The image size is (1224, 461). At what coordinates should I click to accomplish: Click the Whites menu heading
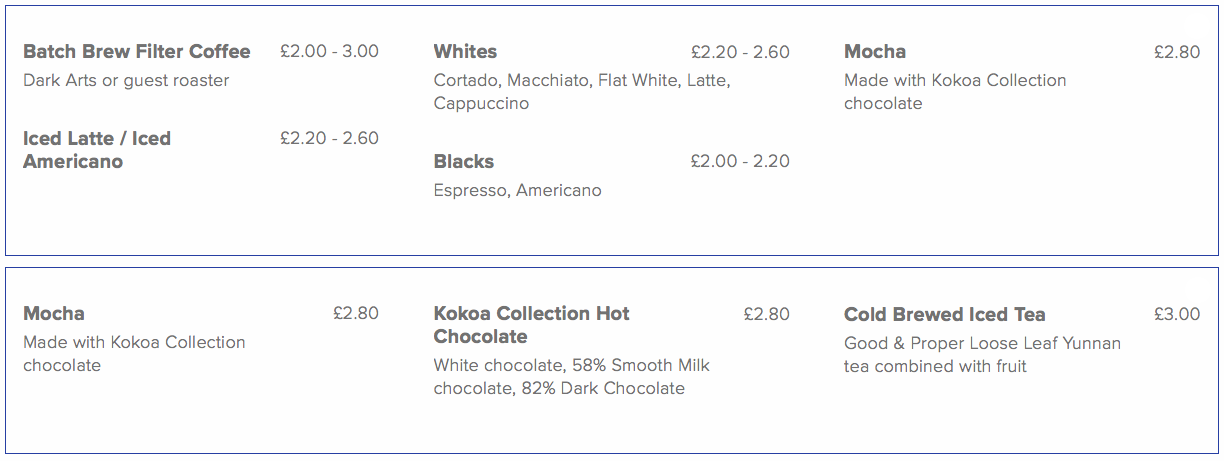465,51
